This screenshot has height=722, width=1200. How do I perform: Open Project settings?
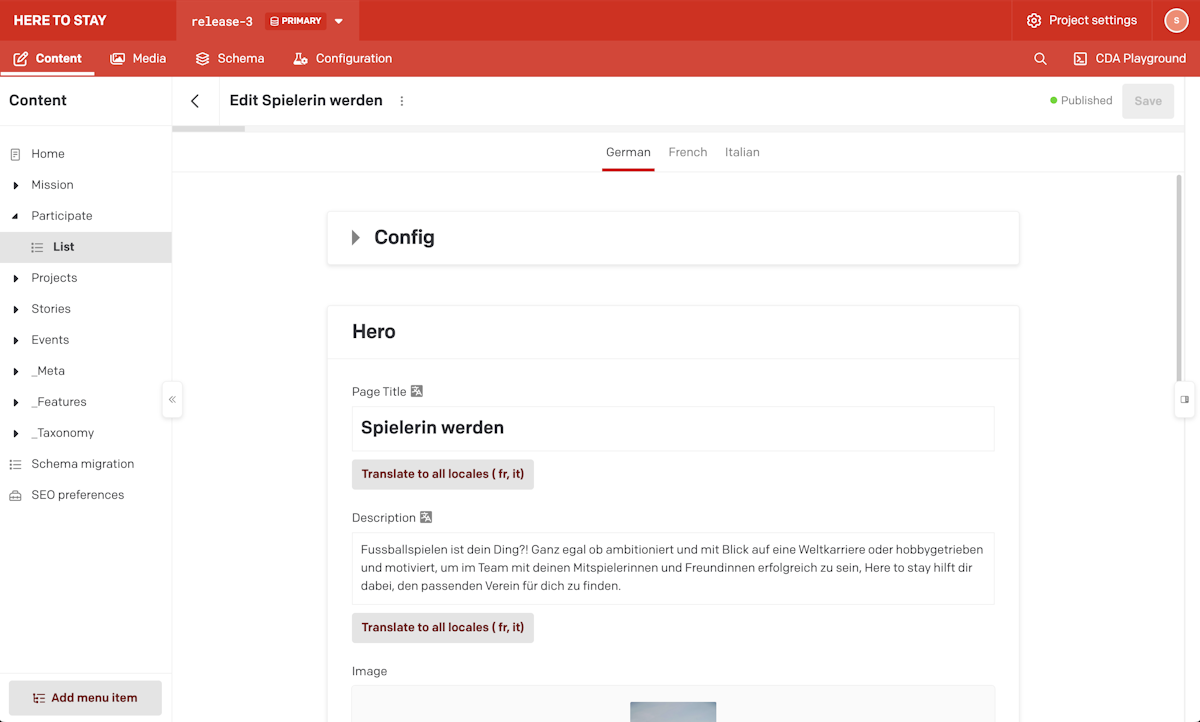pos(1081,20)
